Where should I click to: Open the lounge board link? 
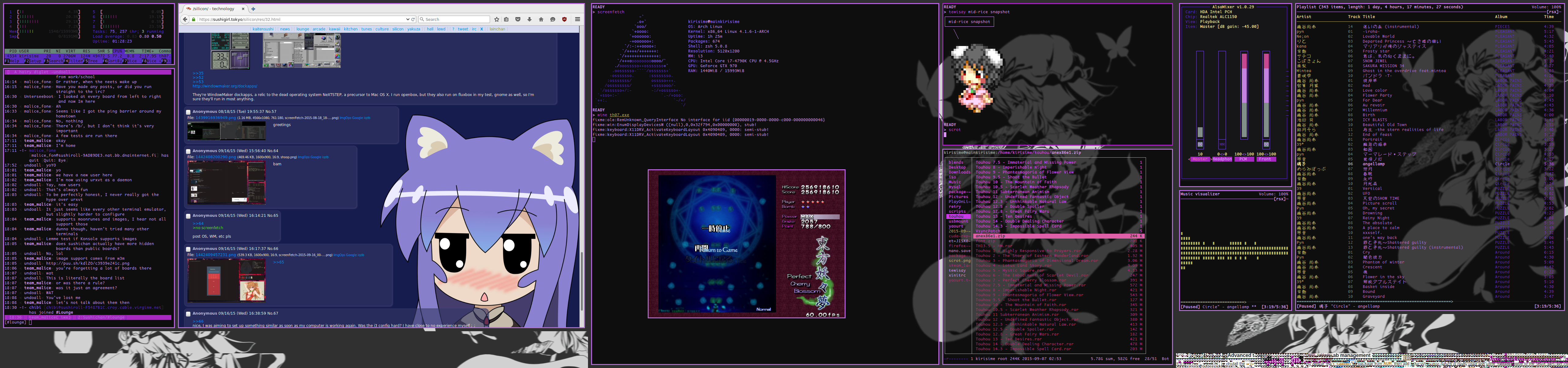[303, 29]
